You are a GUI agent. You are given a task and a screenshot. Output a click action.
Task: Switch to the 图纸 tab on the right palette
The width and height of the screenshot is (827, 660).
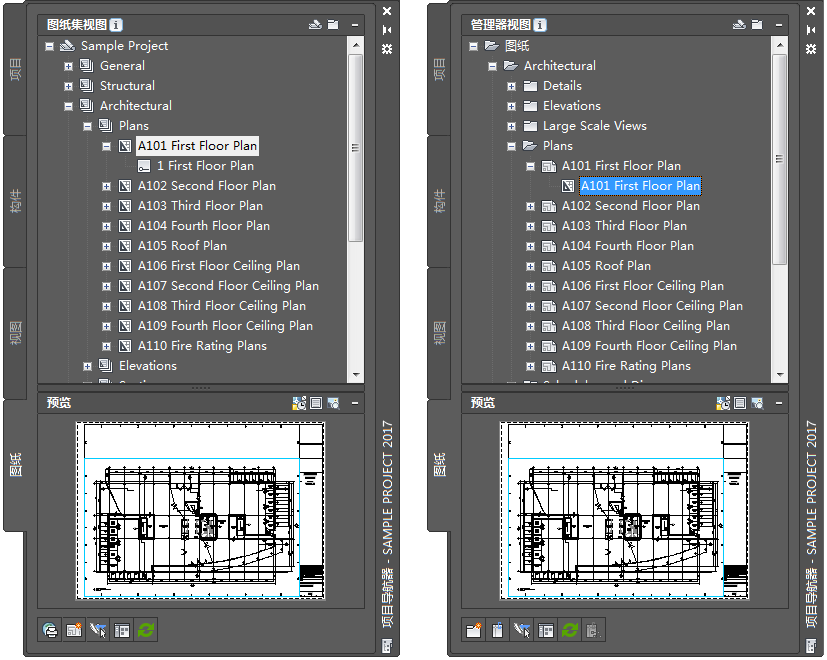pos(439,464)
